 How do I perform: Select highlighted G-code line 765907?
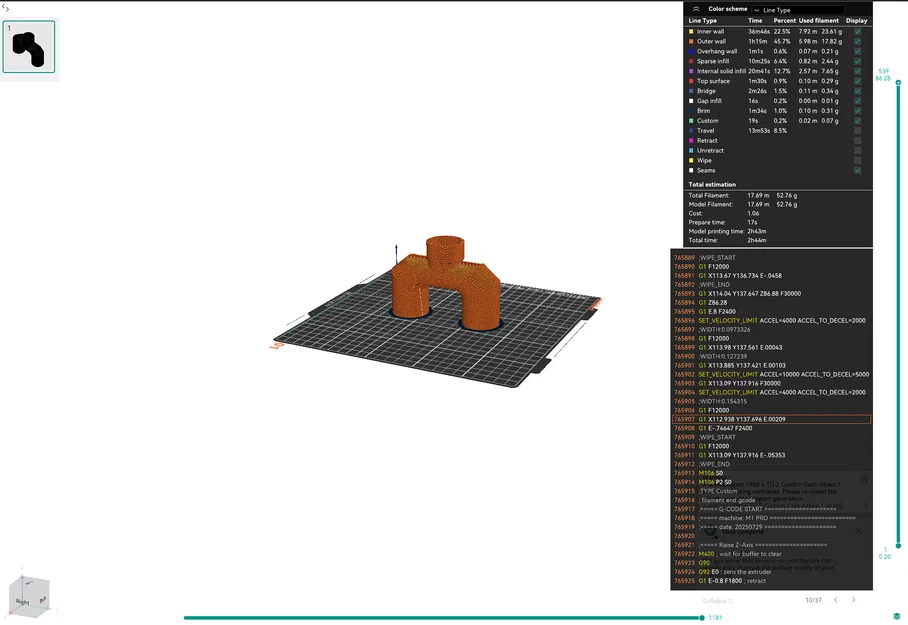click(x=771, y=419)
